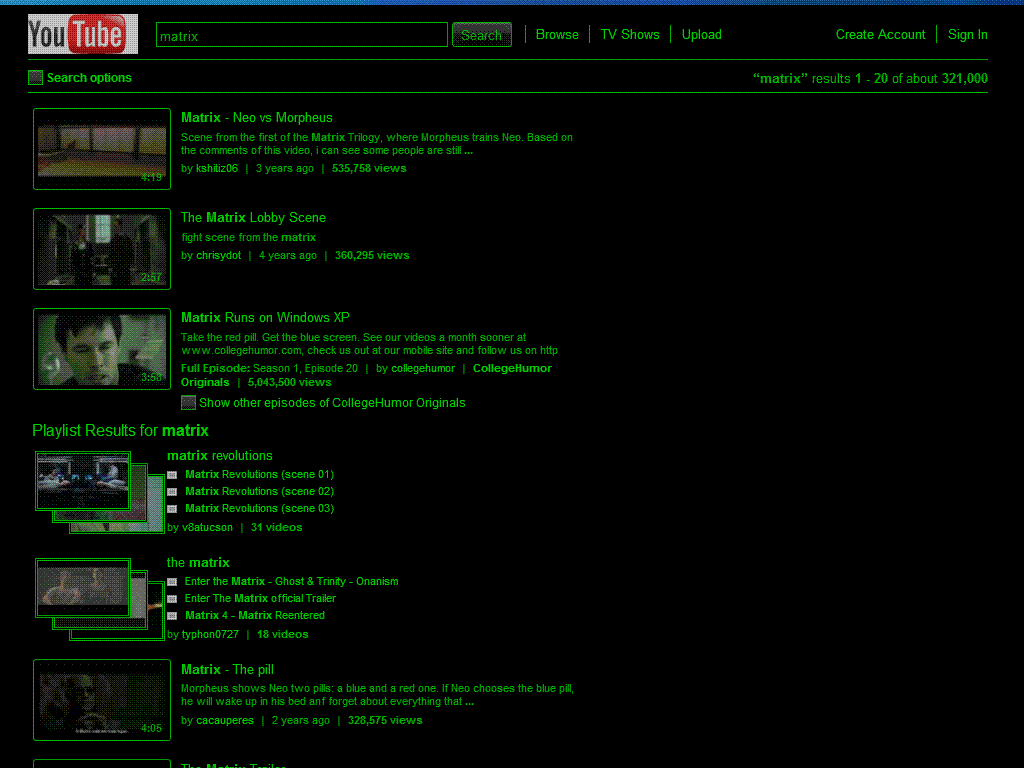Click icon beside Matrix Revolutions (scene 03)
This screenshot has height=768, width=1024.
click(172, 509)
